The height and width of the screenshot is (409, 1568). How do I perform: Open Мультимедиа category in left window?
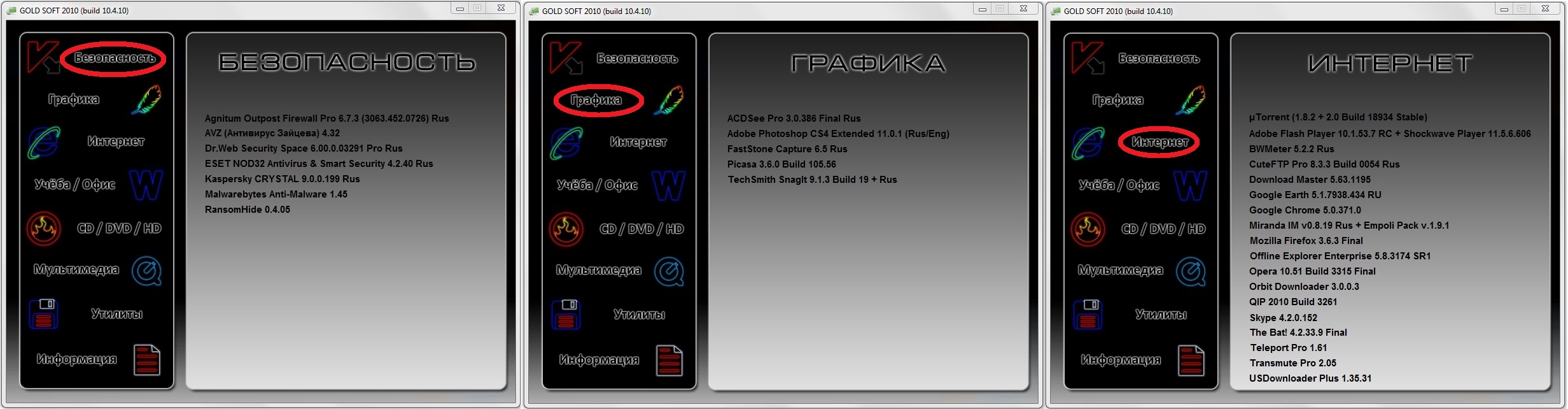pyautogui.click(x=76, y=270)
